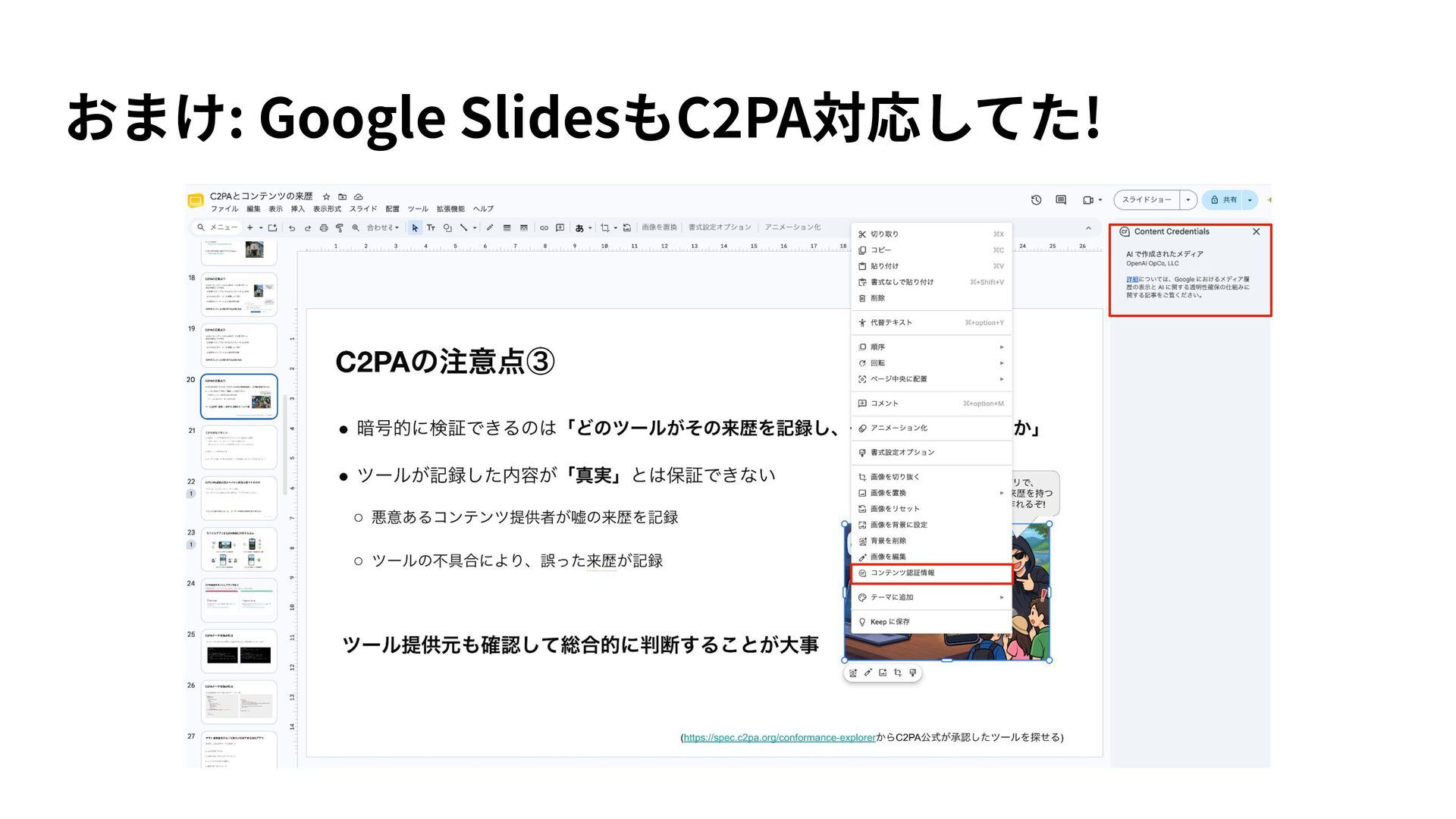Click the video call camera icon

pyautogui.click(x=1088, y=200)
